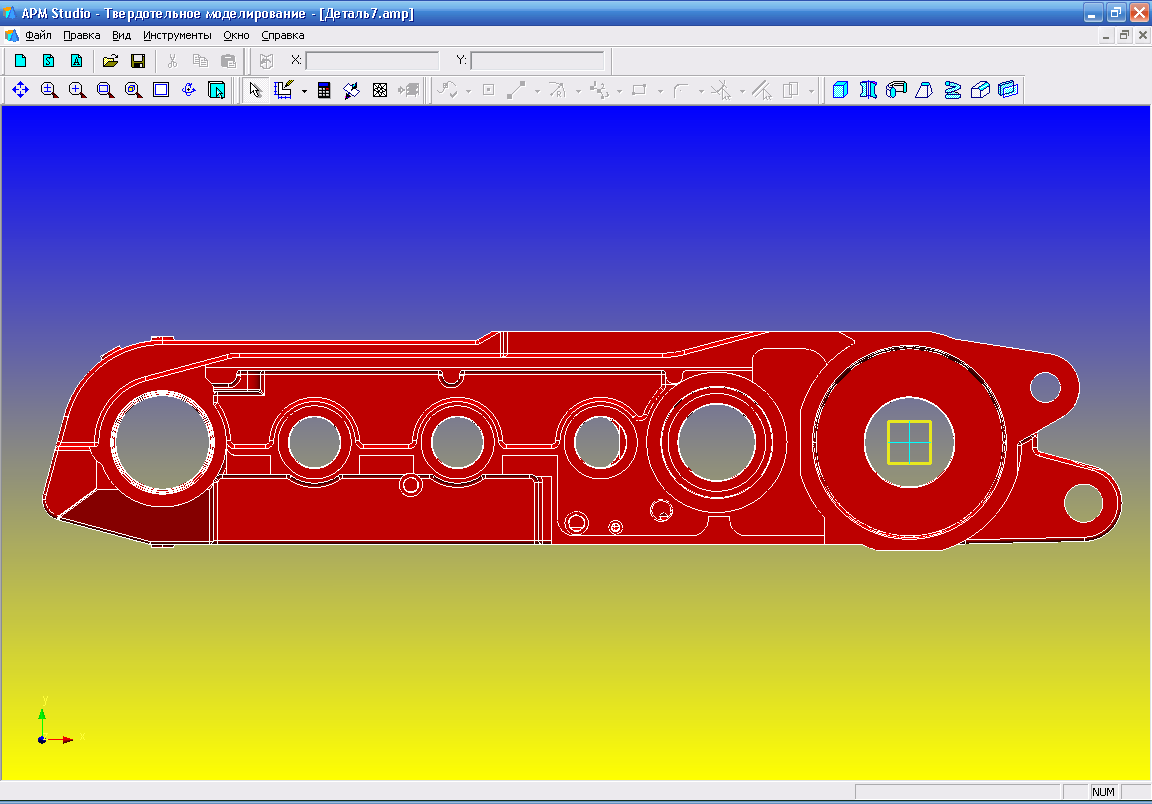Click the grayed line segment tool
Viewport: 1152px width, 804px height.
516,90
